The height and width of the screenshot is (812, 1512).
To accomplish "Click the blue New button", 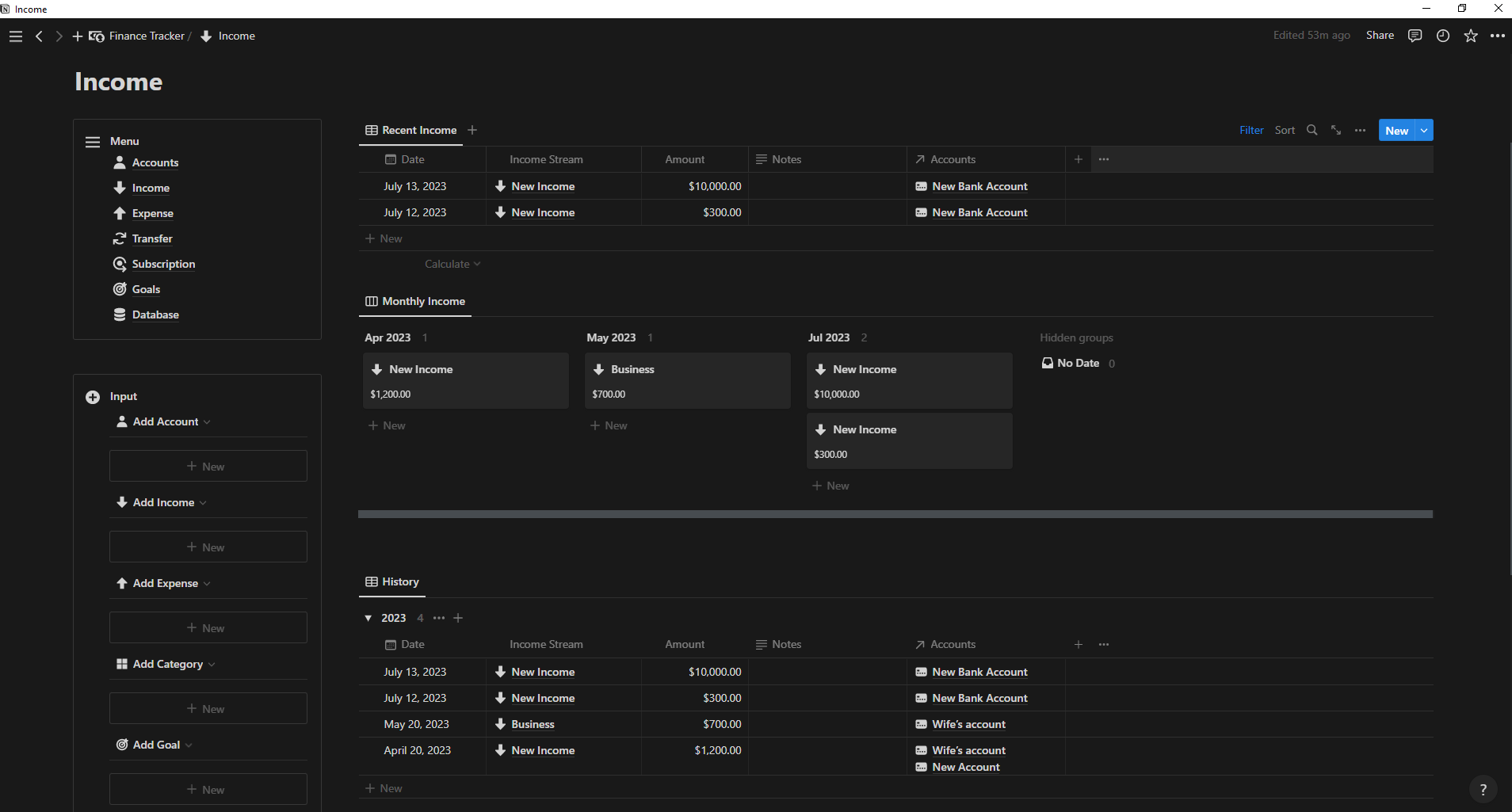I will (1397, 131).
